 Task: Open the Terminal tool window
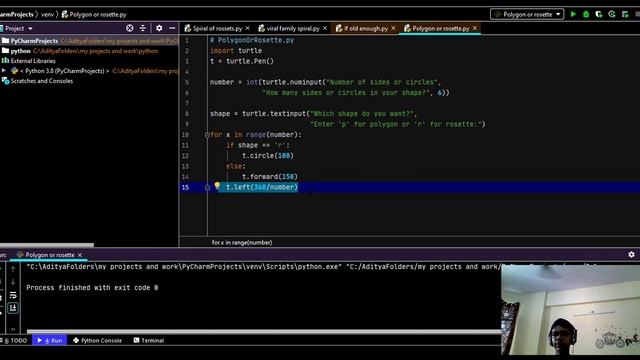tap(149, 340)
